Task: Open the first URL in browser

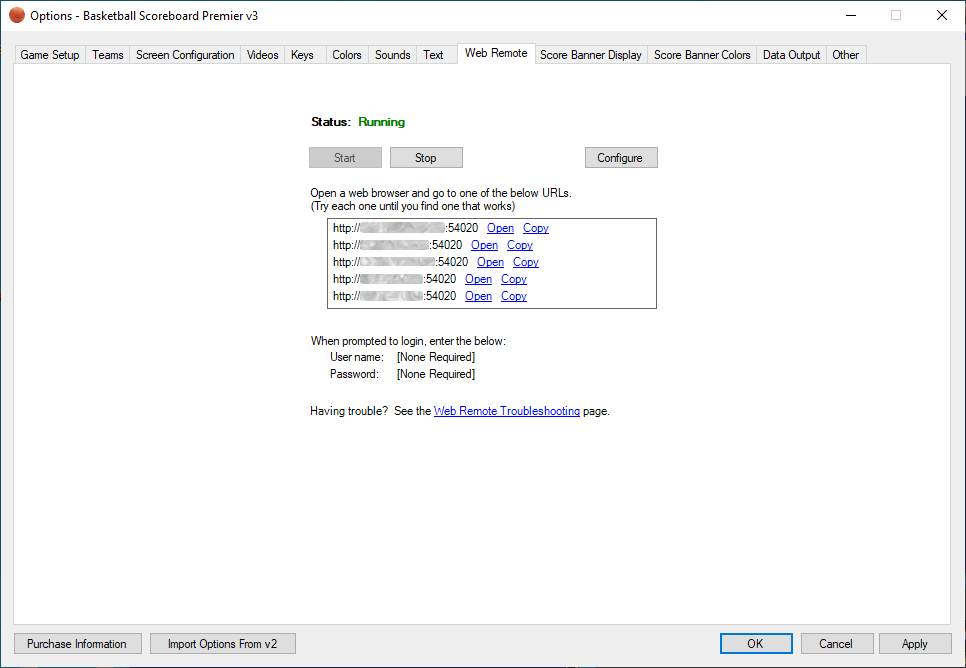Action: click(500, 228)
